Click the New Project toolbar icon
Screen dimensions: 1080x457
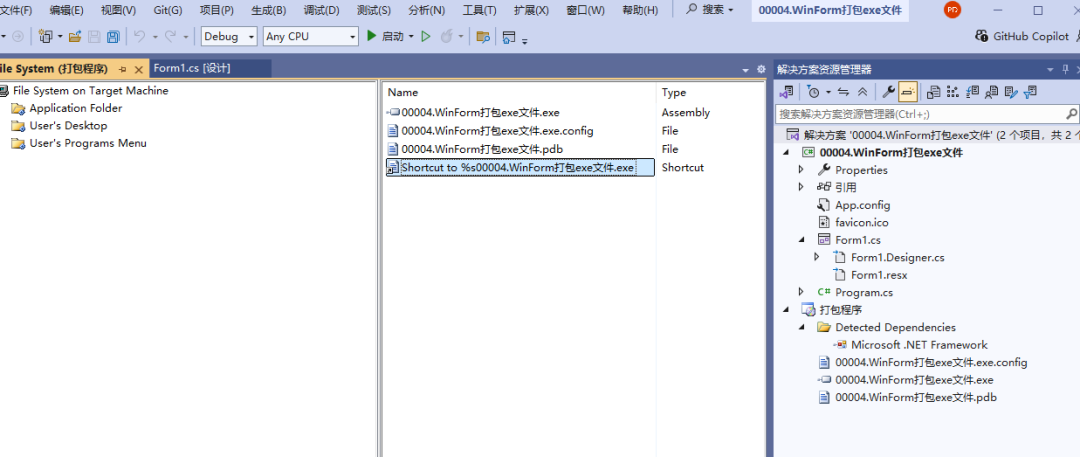coord(46,37)
